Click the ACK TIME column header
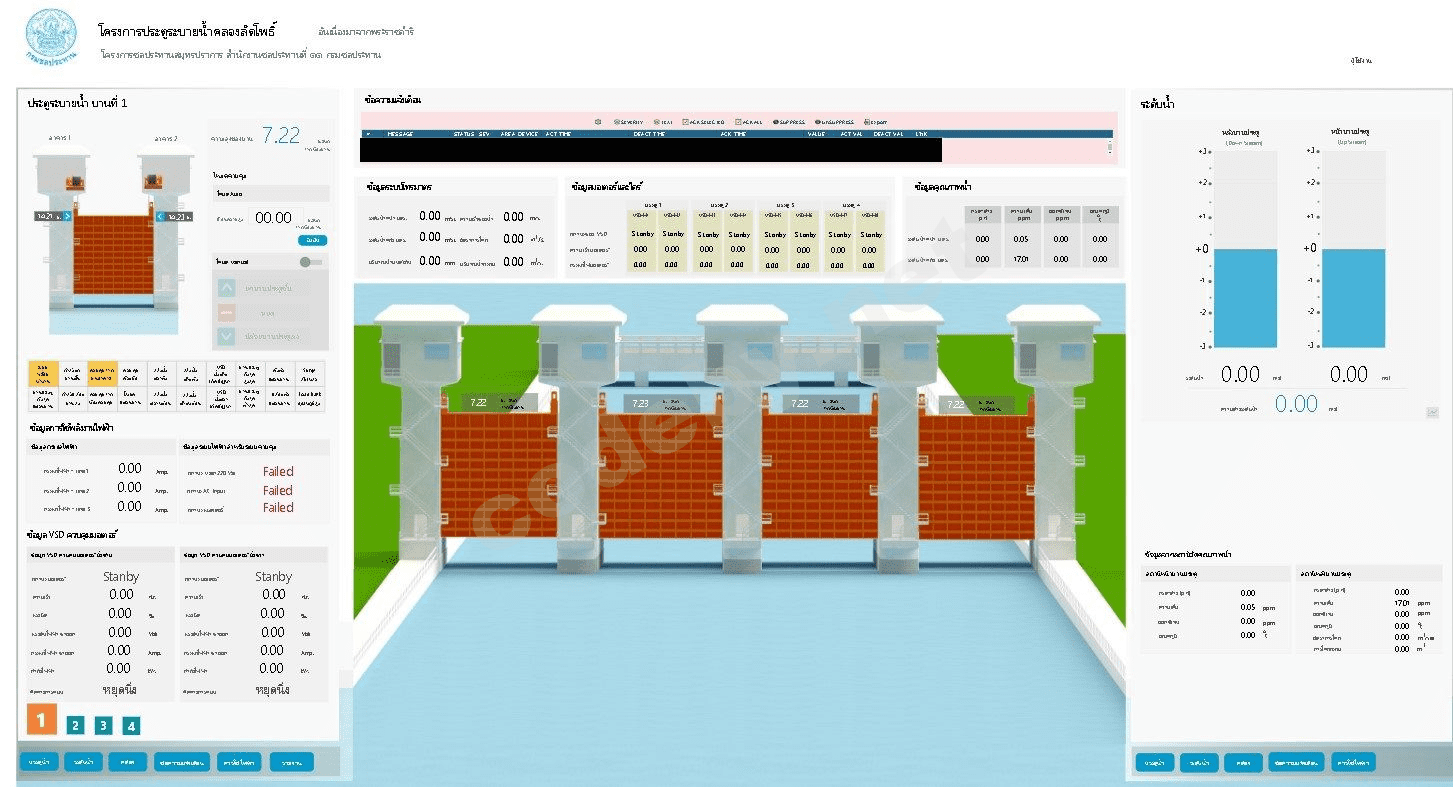Viewport: 1453px width, 787px height. click(733, 133)
